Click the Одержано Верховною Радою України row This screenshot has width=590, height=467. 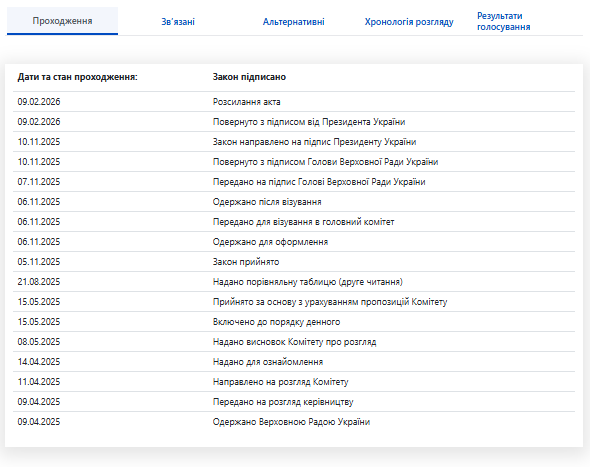click(294, 421)
